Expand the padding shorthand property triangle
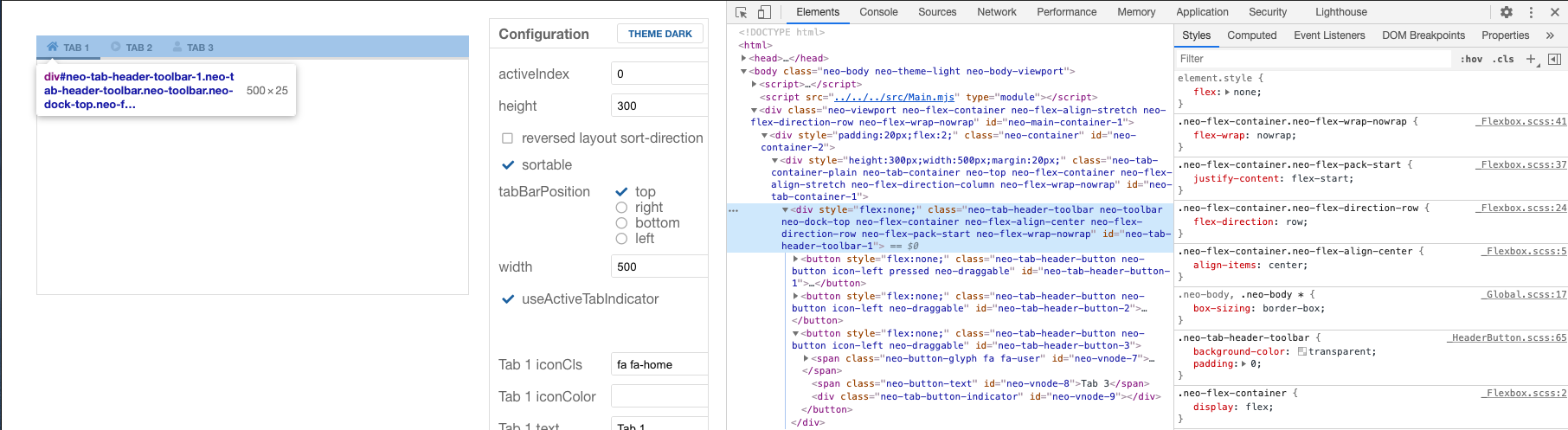The height and width of the screenshot is (430, 1568). pyautogui.click(x=1245, y=363)
